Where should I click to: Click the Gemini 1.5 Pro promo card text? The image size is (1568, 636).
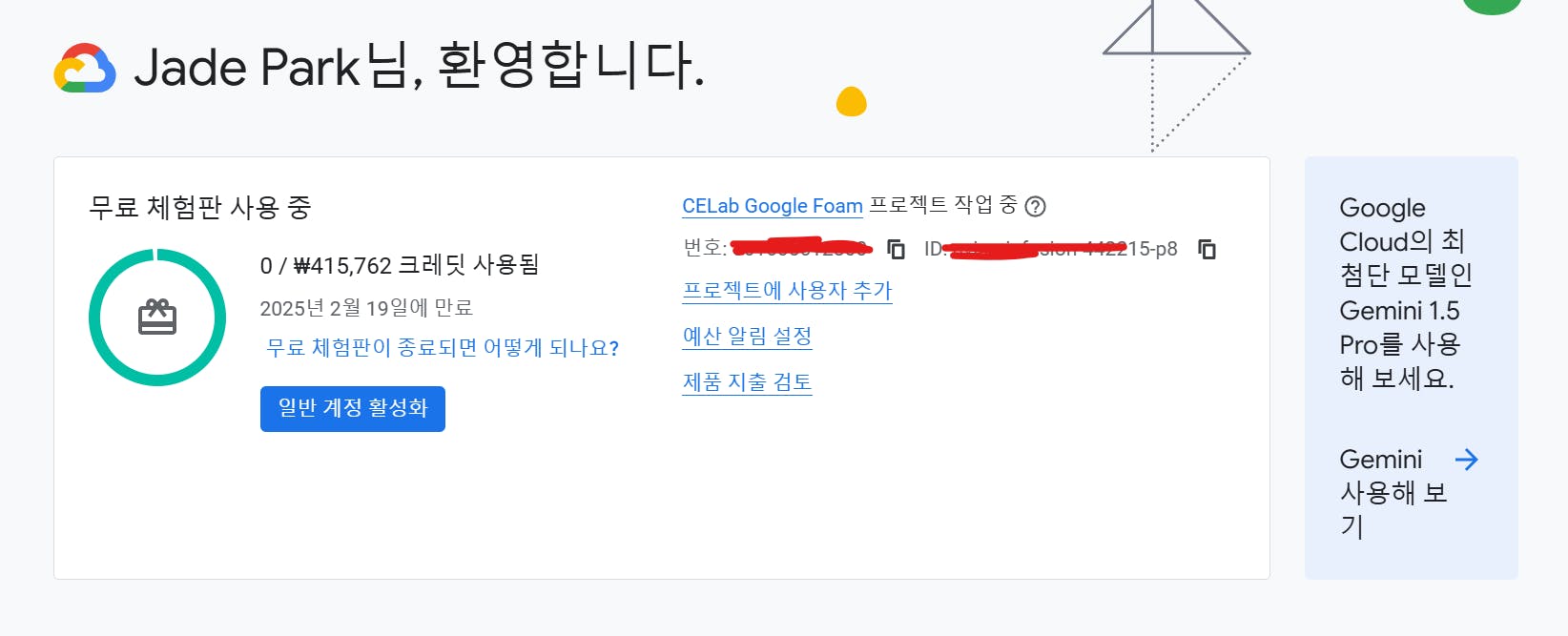point(1400,294)
